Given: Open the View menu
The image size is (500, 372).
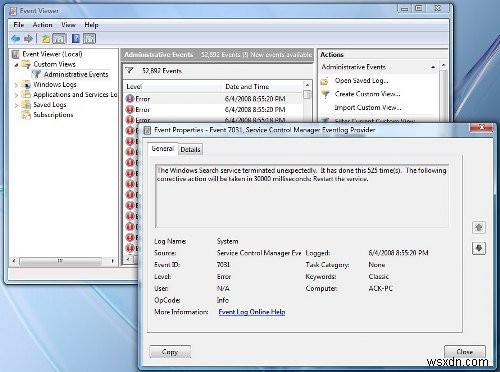Looking at the screenshot, I should 68,25.
